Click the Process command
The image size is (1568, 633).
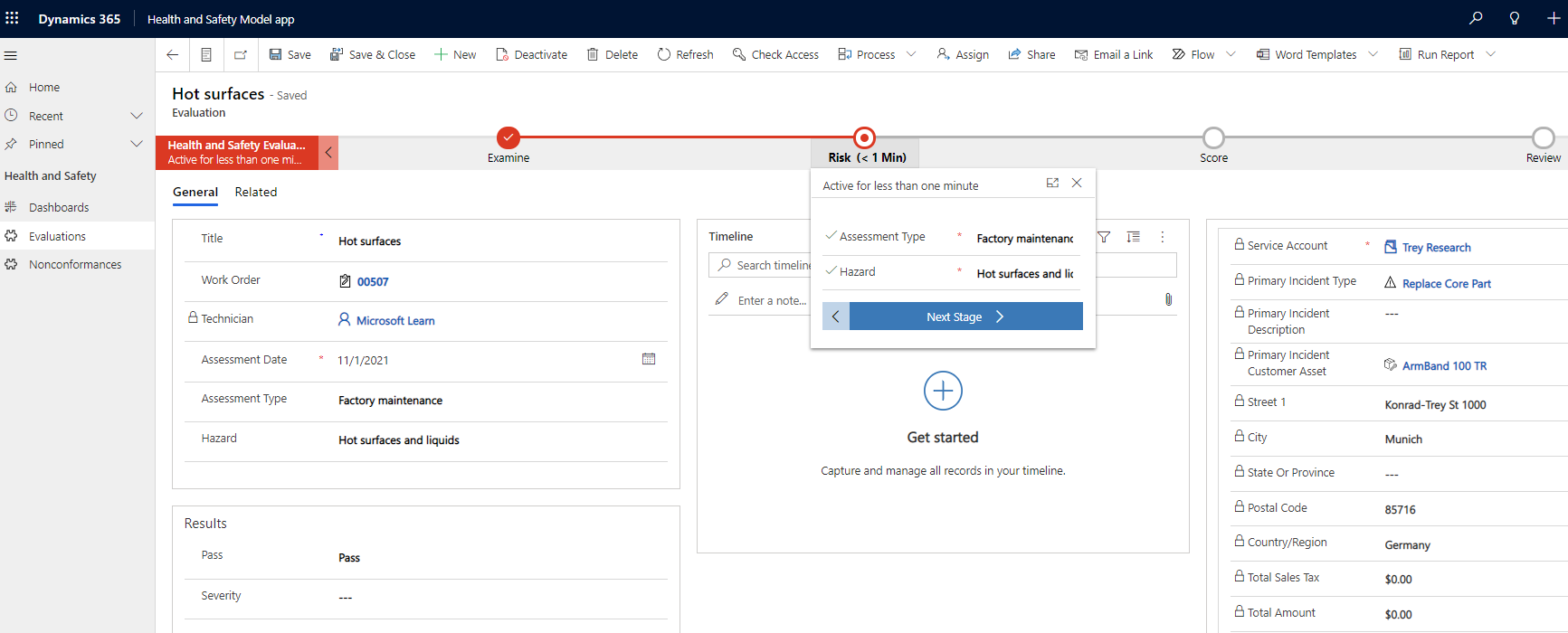click(866, 54)
